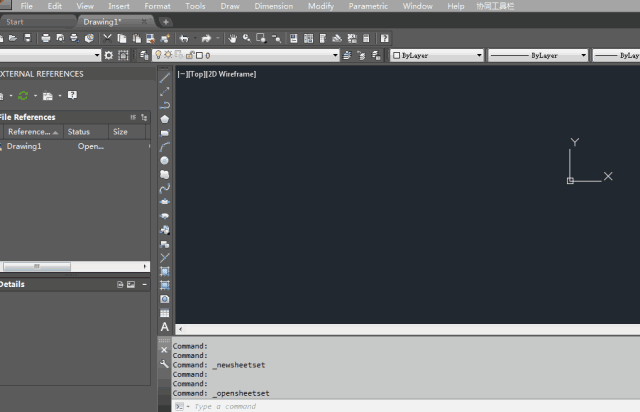Click the Pan hand icon

[232, 38]
